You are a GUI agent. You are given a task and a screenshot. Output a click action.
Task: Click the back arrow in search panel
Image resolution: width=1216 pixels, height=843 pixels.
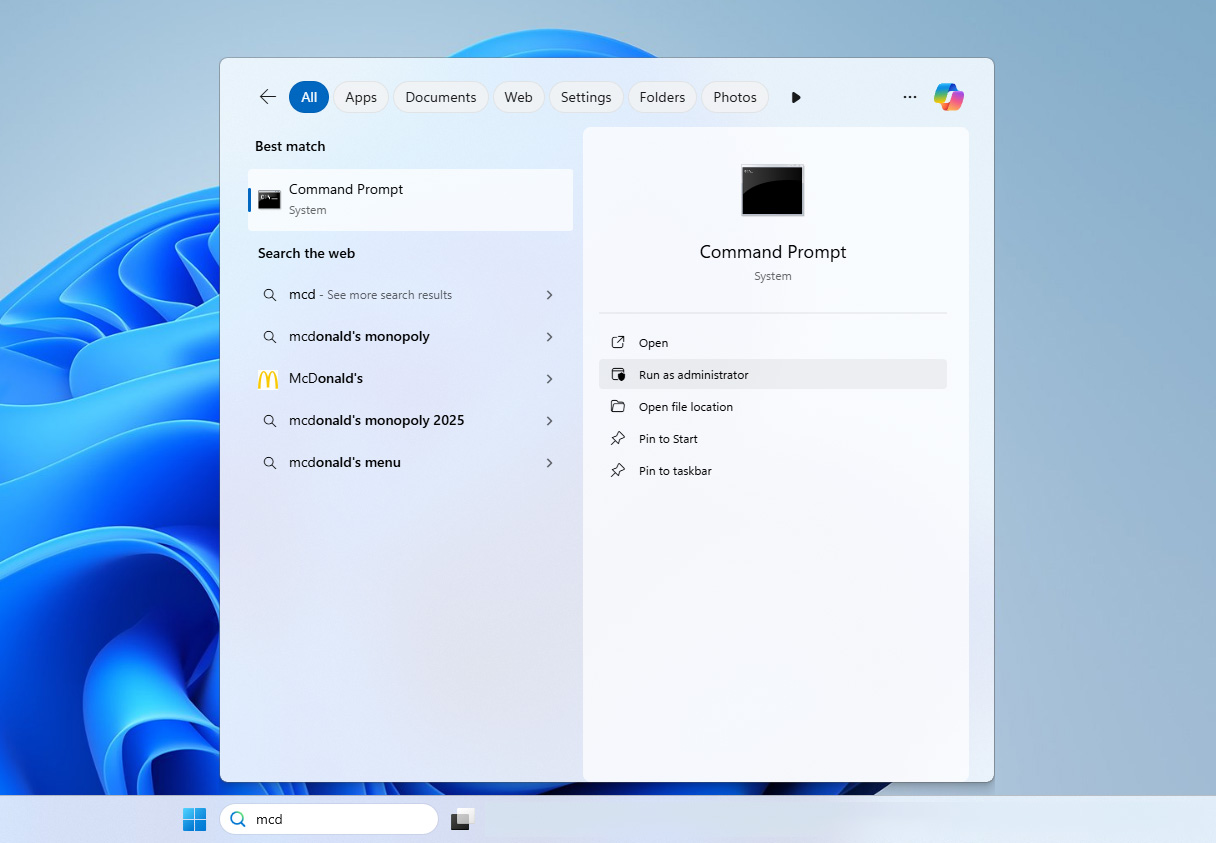267,97
